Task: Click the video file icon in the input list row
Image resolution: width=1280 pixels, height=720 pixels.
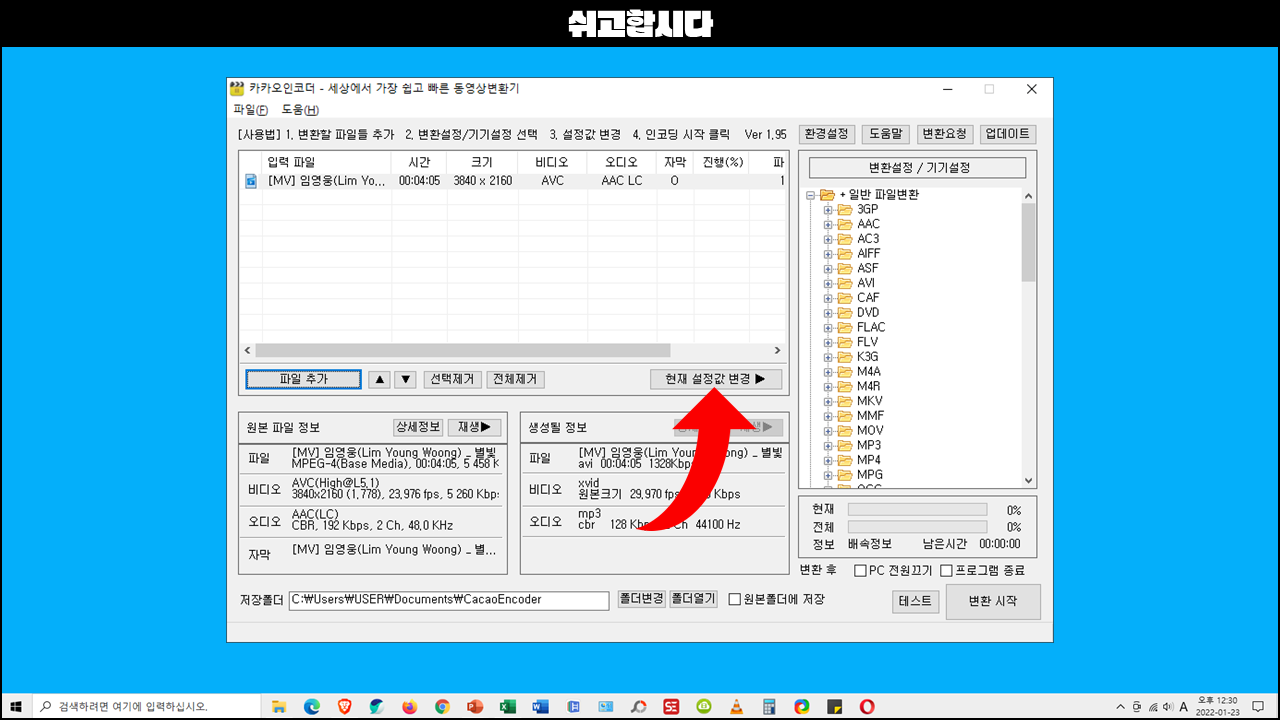Action: 251,181
